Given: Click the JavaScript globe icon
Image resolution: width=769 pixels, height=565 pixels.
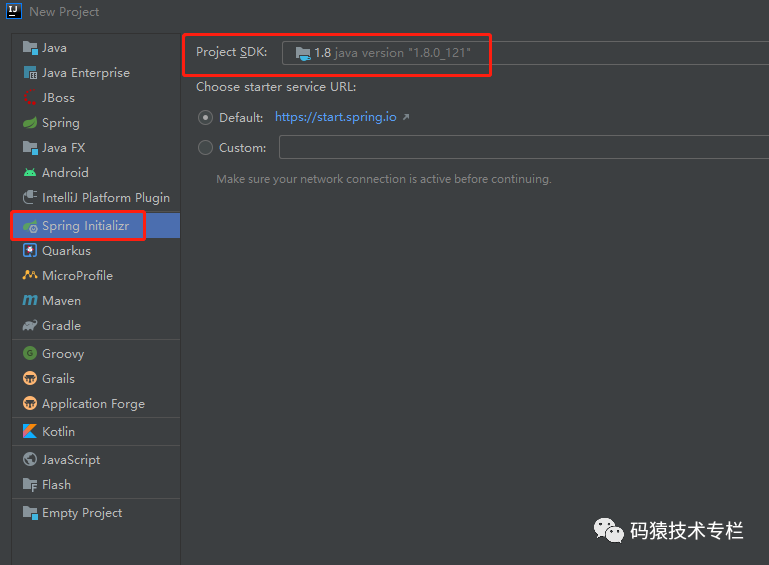Looking at the screenshot, I should (x=30, y=460).
